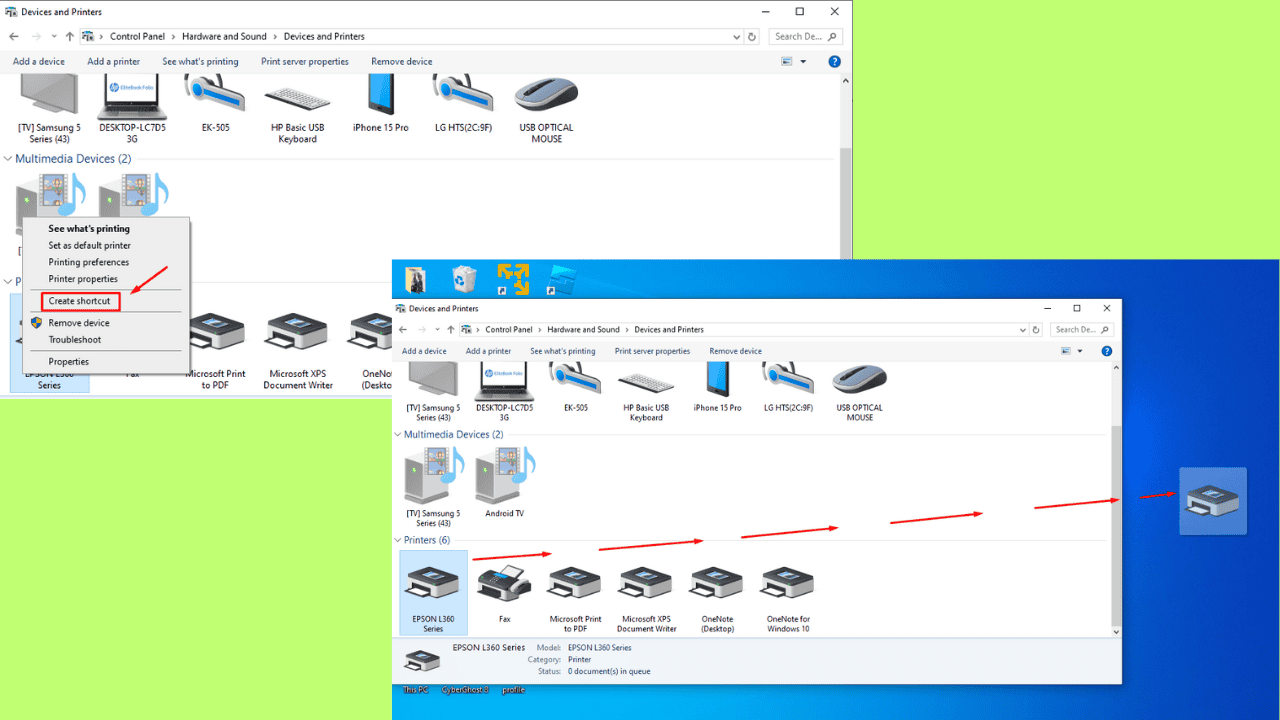Image resolution: width=1280 pixels, height=720 pixels.
Task: Go back using the arrow in the context-menu window
Action: pyautogui.click(x=14, y=36)
